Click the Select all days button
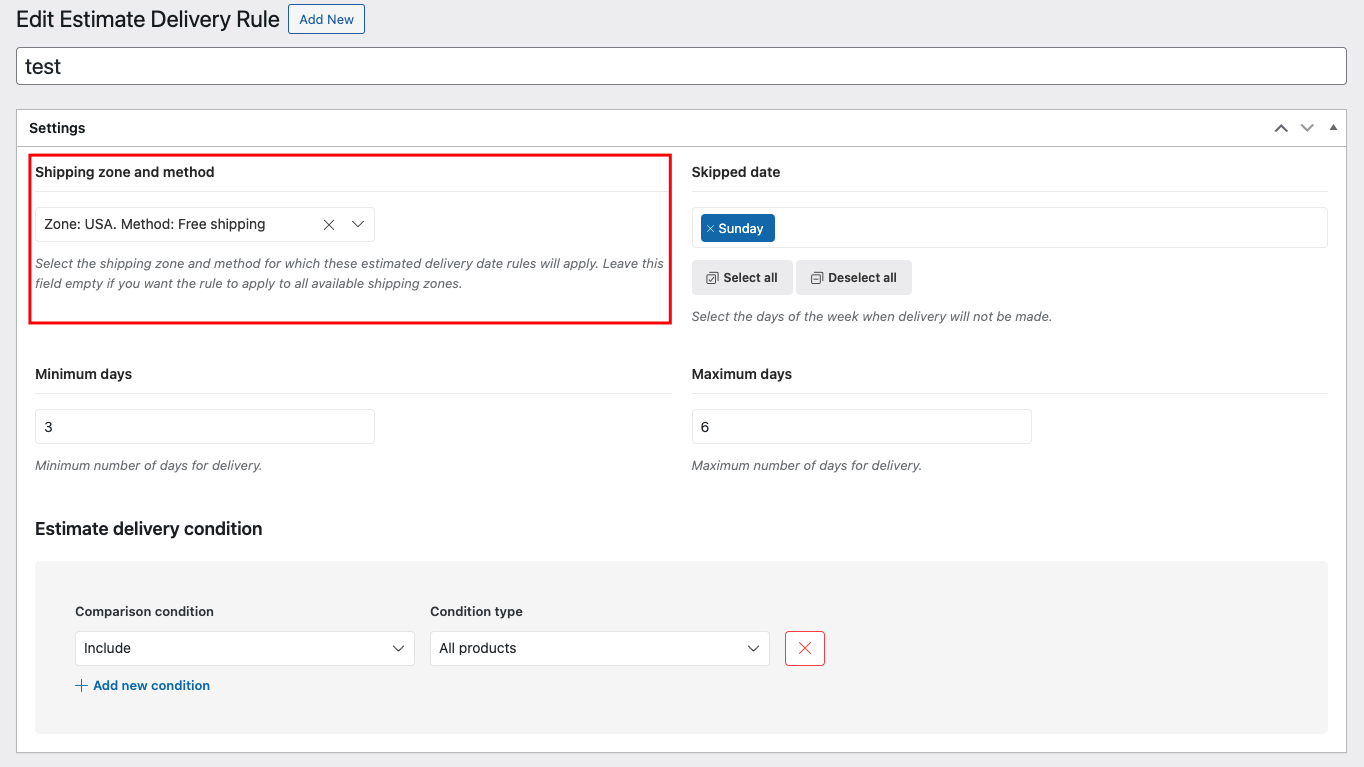The width and height of the screenshot is (1364, 767). pos(741,278)
